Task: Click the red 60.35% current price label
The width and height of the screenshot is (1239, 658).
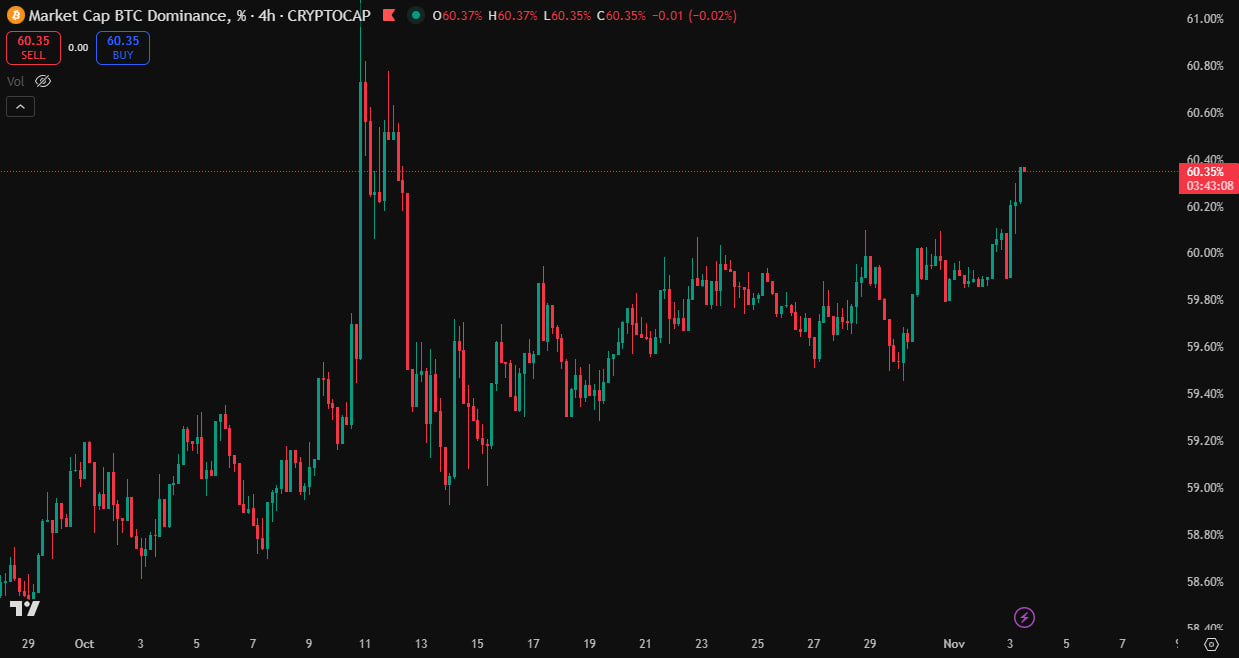Action: 1209,171
